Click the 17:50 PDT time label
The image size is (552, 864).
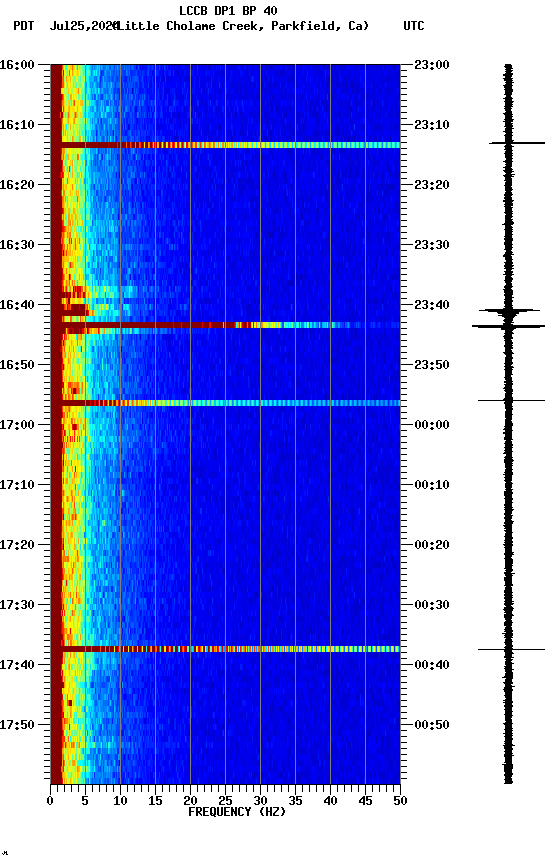click(x=17, y=725)
